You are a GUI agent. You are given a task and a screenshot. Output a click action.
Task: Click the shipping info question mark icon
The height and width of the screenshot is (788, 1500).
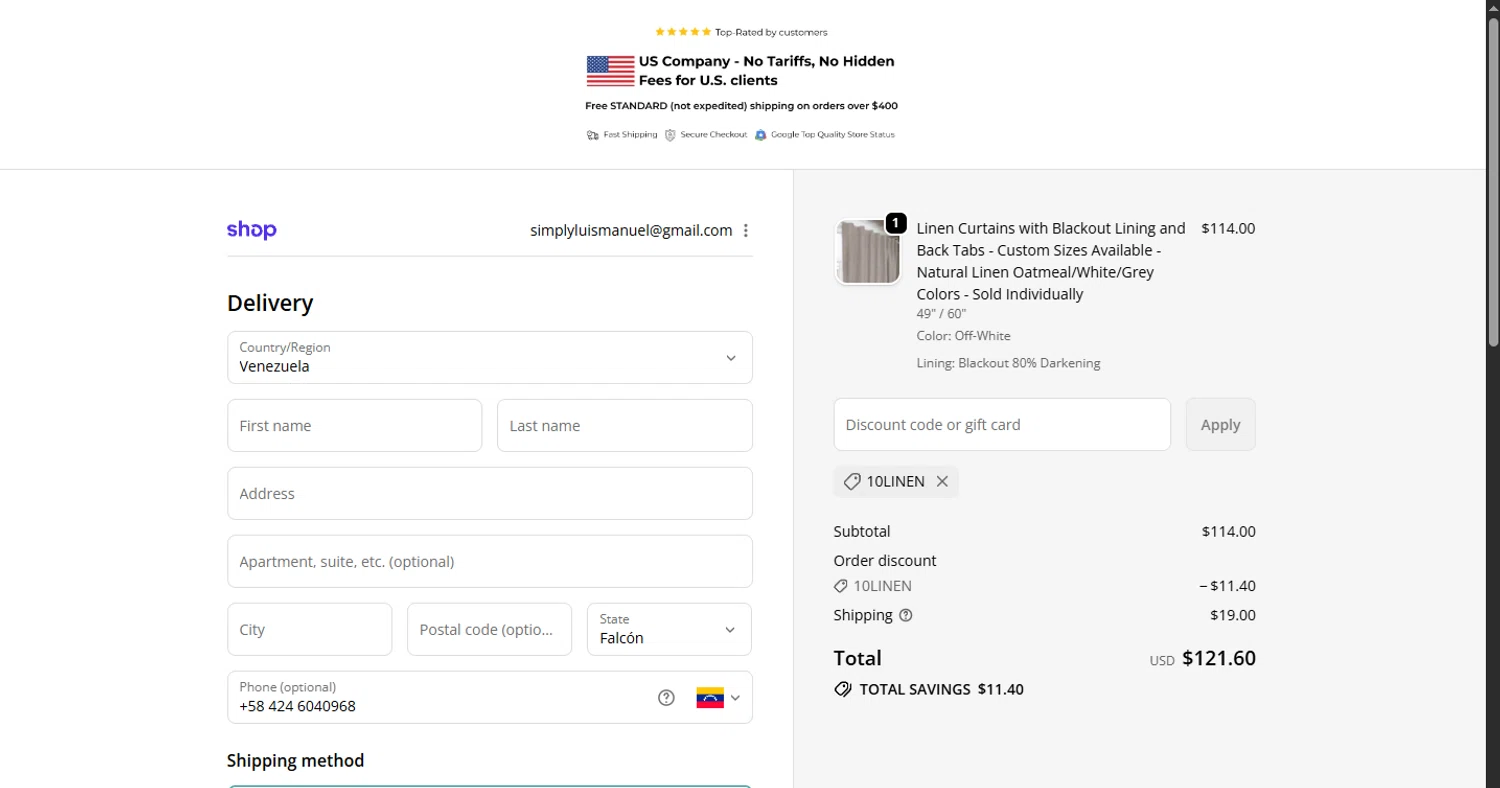click(x=906, y=616)
